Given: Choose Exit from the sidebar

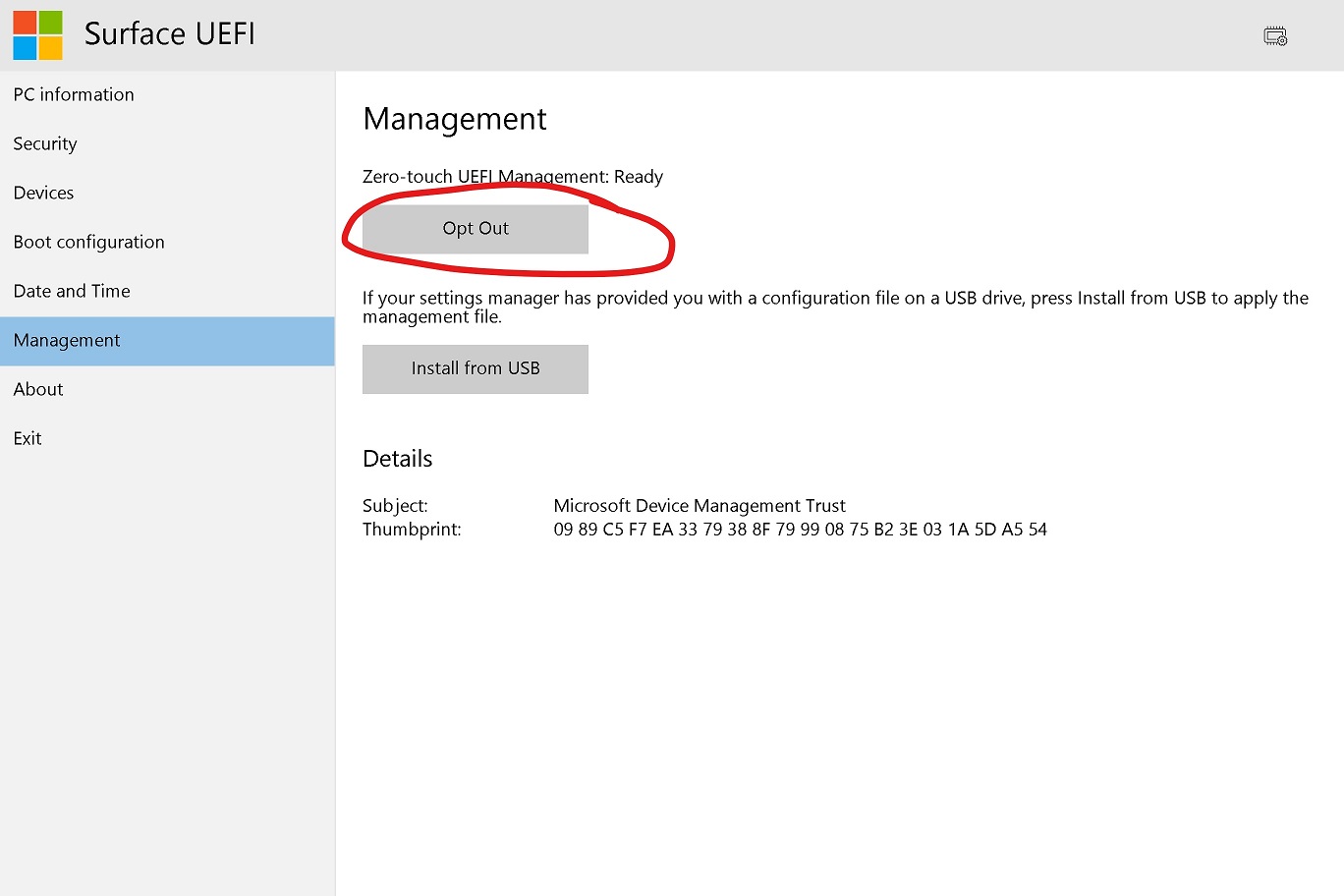Looking at the screenshot, I should tap(167, 439).
